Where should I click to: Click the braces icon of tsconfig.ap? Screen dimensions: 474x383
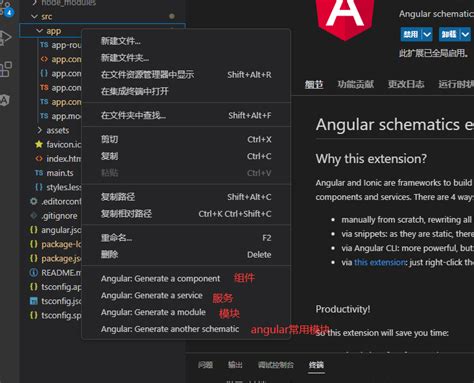coord(34,287)
